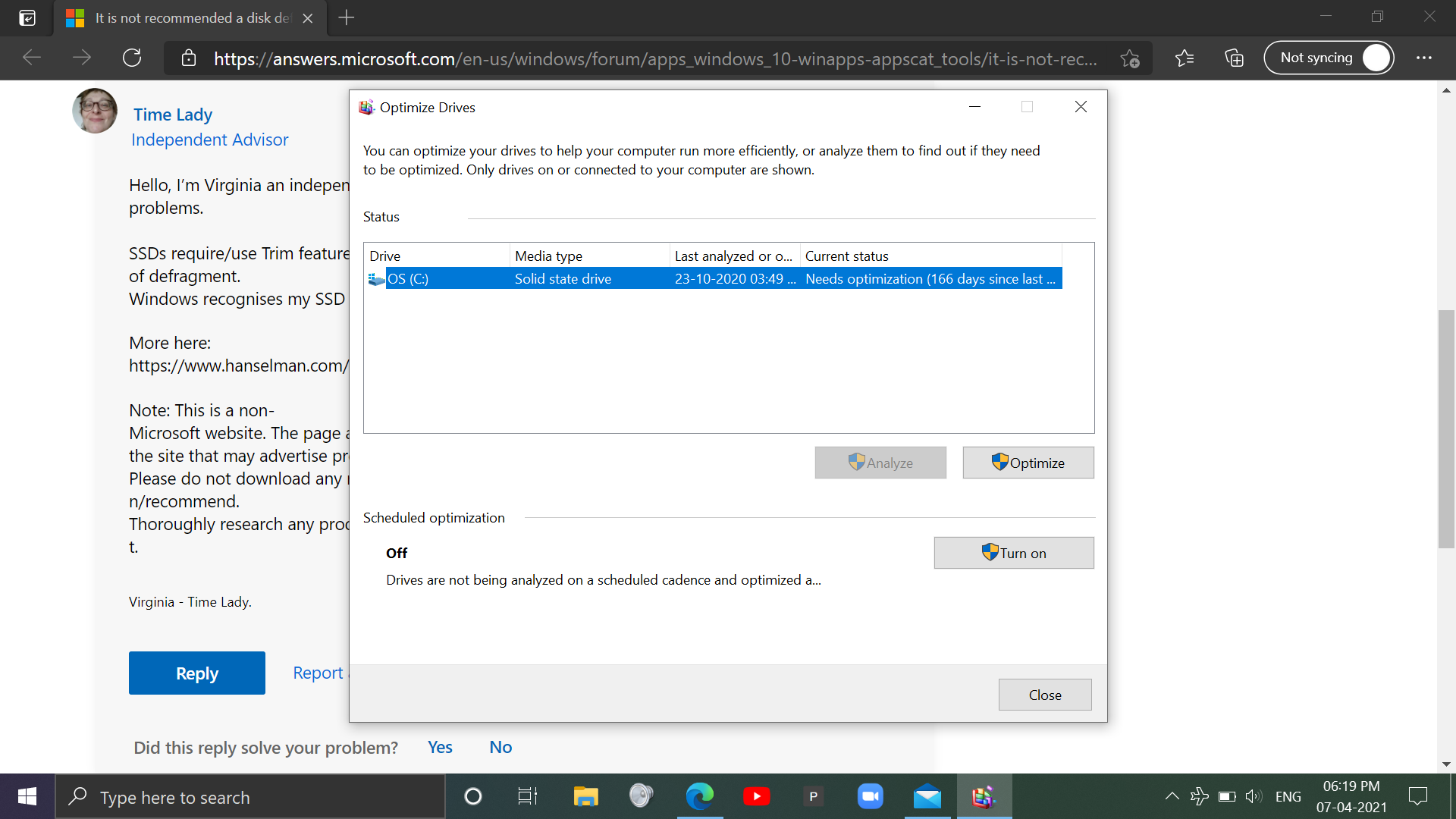Open the PowerPoint taskbar icon

[x=813, y=796]
